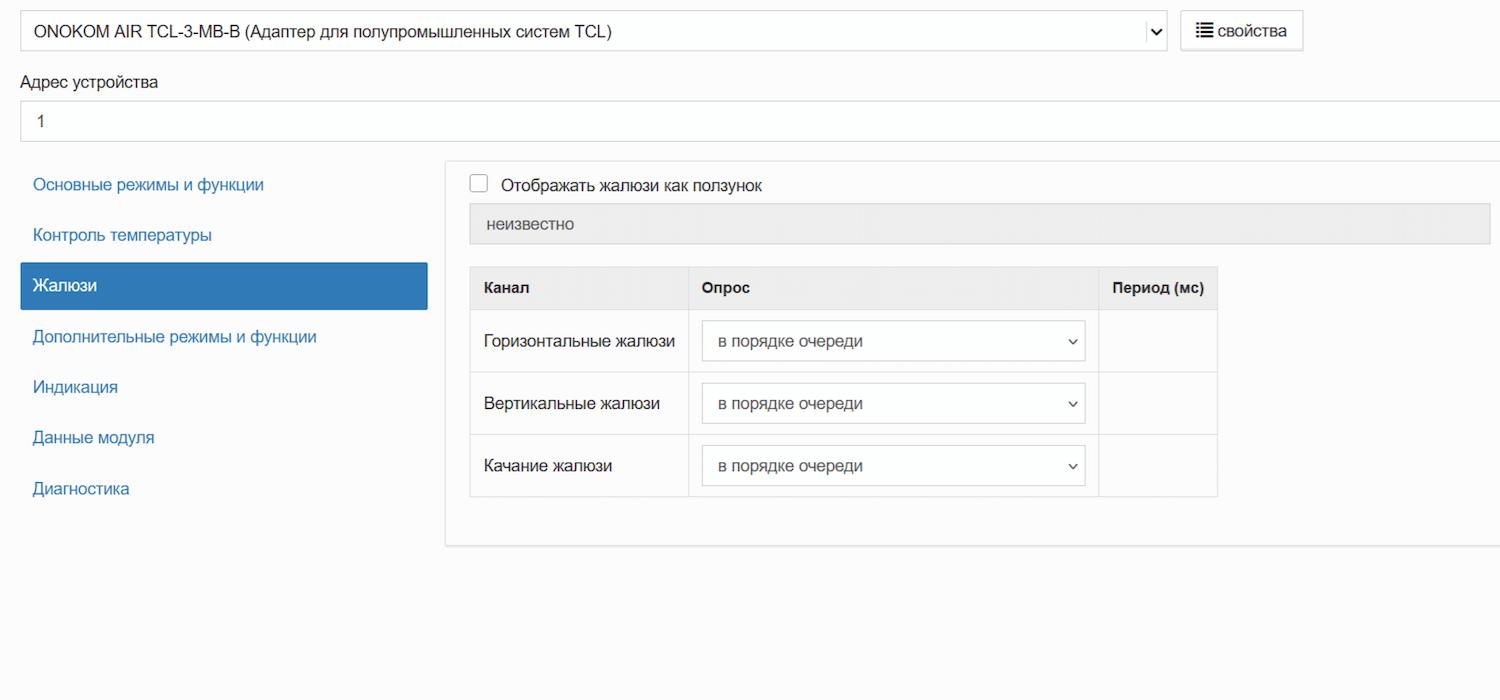Expand the Опрос dropdown for Качание жалюзи

pyautogui.click(x=893, y=466)
